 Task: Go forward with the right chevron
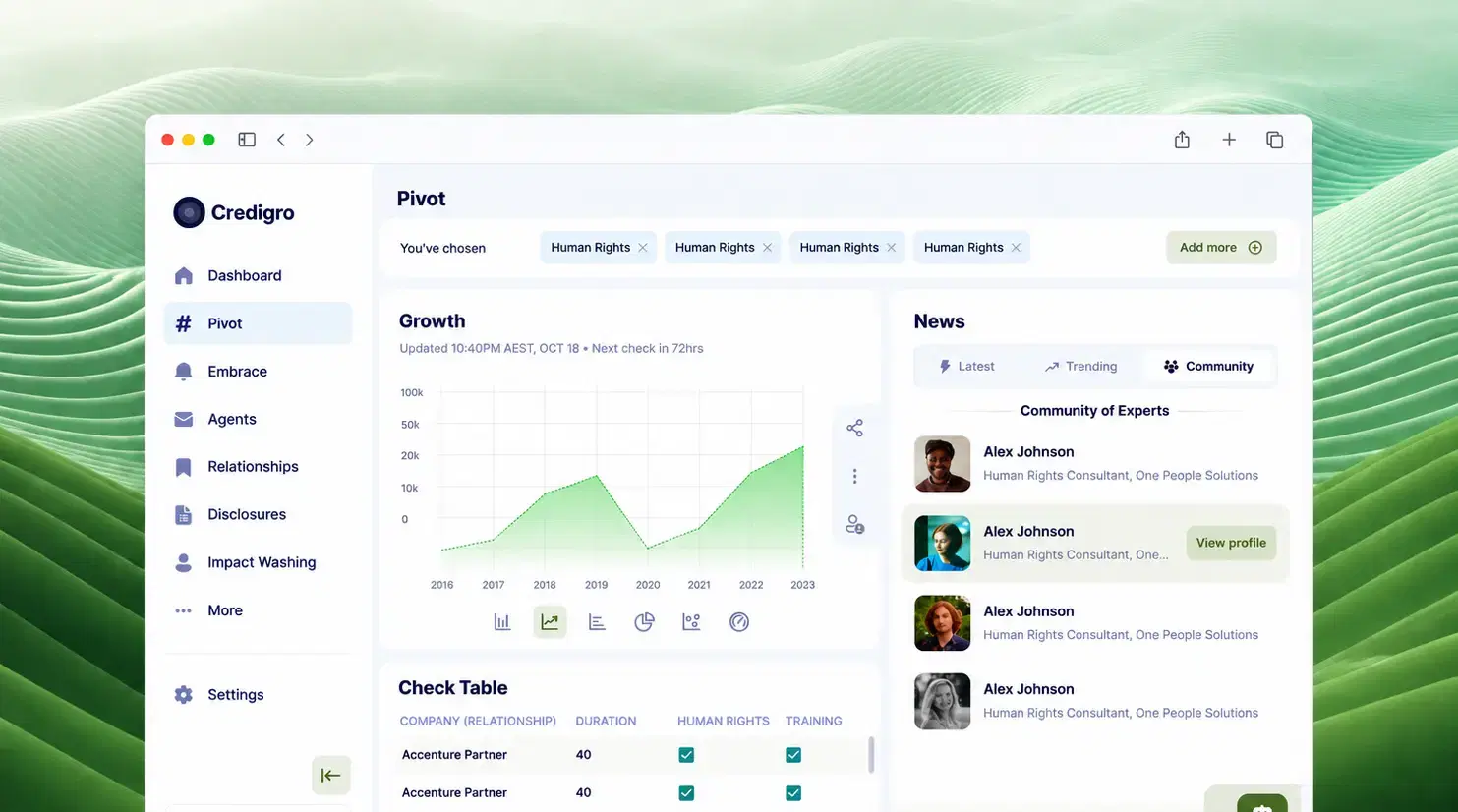pos(310,140)
